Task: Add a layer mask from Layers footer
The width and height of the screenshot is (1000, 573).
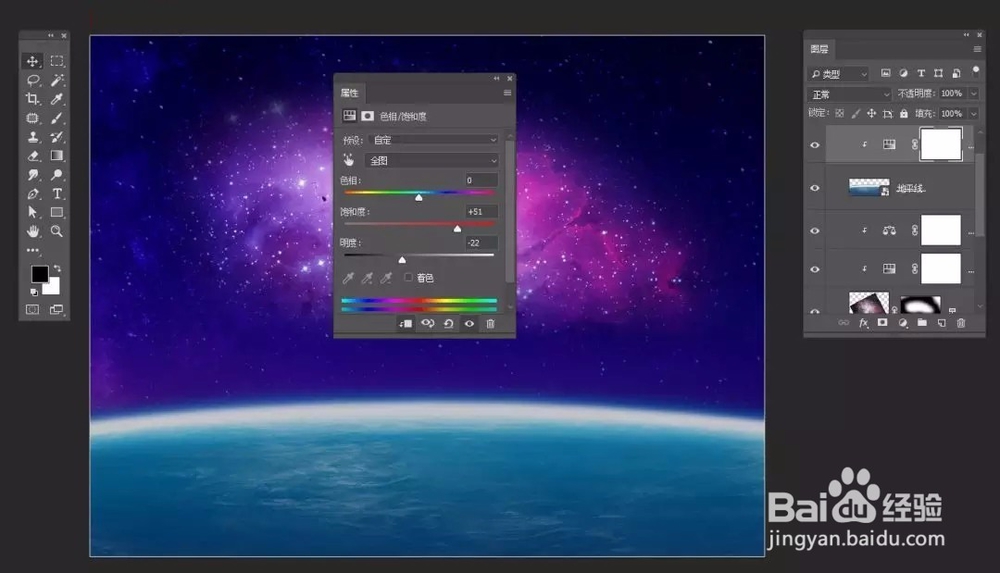Action: (883, 323)
